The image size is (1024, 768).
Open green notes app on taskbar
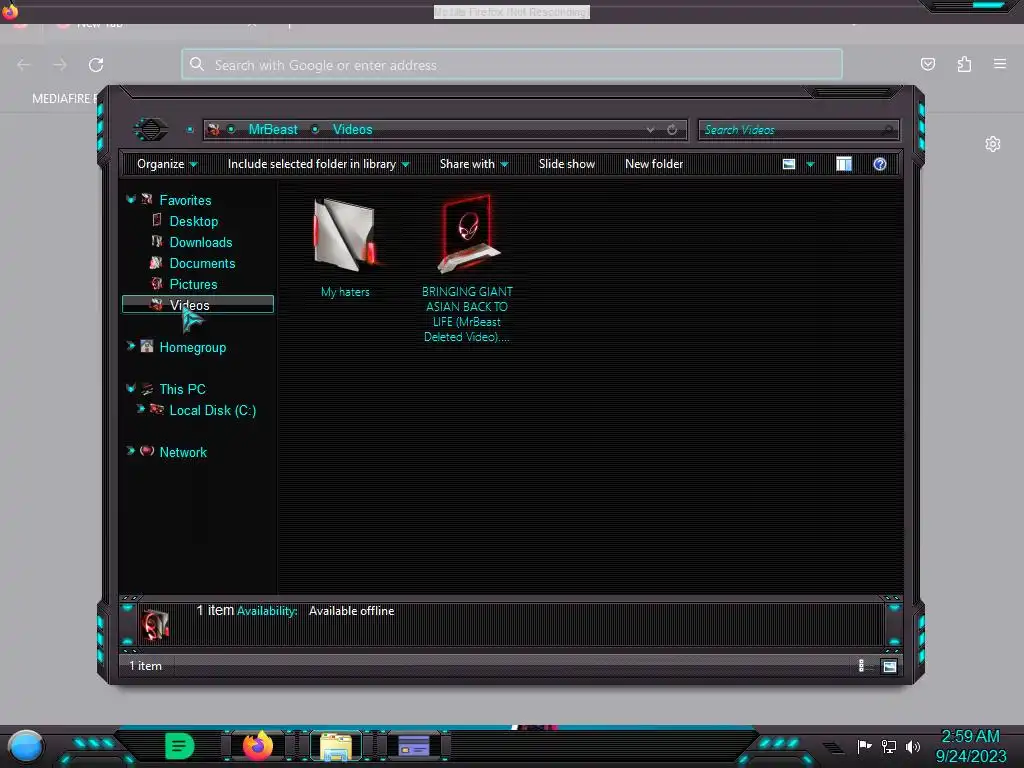(x=179, y=745)
